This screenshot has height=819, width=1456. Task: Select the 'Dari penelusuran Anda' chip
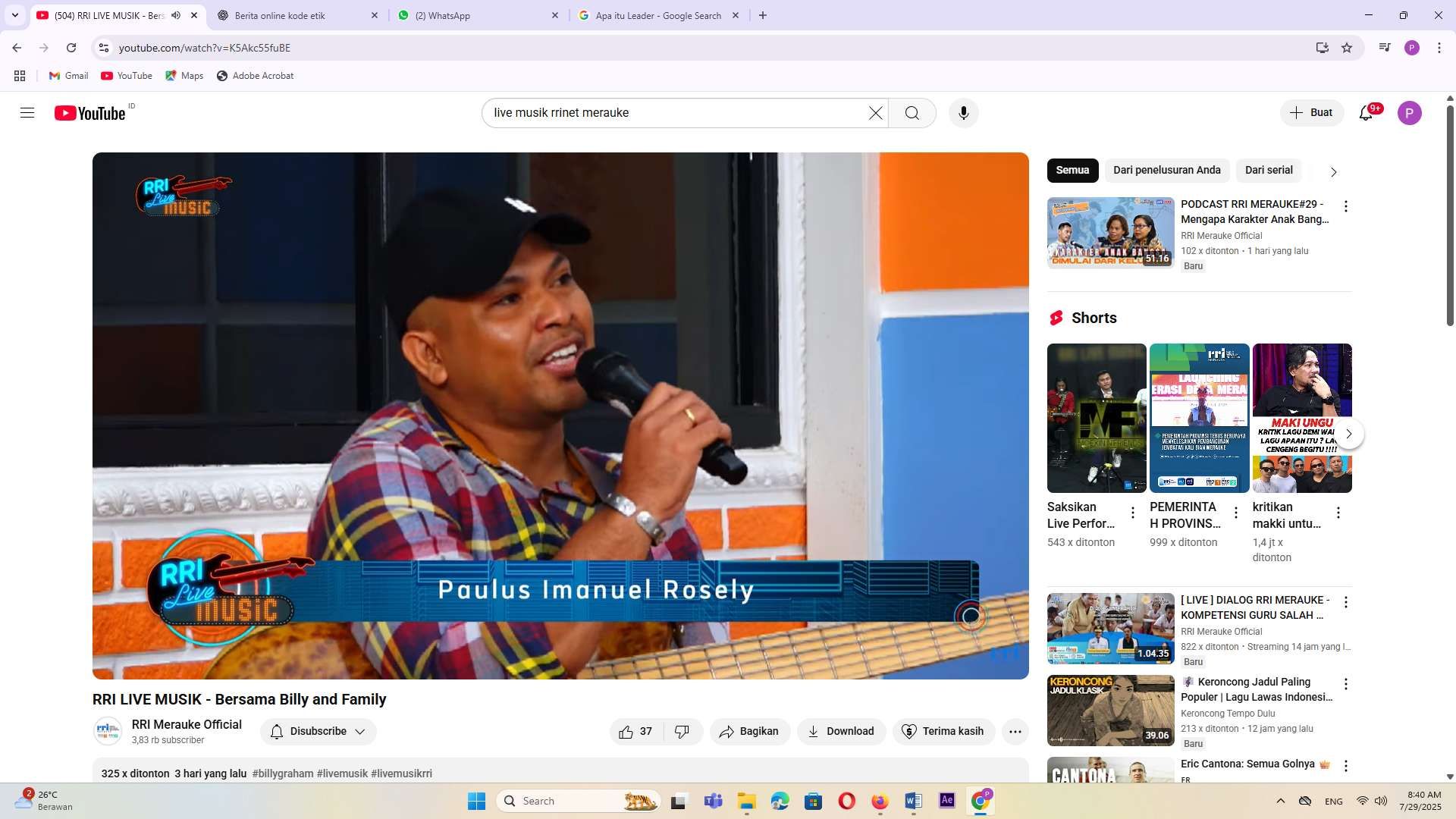(x=1166, y=170)
